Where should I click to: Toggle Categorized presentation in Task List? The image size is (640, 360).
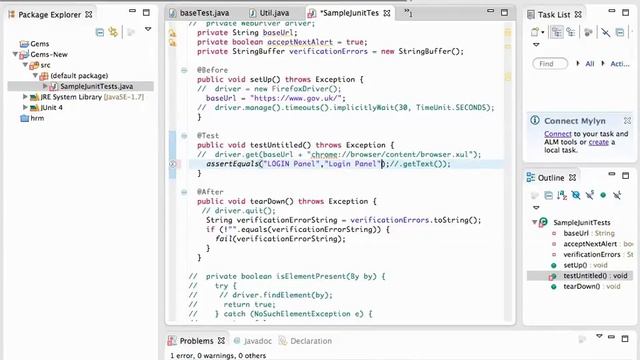pyautogui.click(x=557, y=32)
